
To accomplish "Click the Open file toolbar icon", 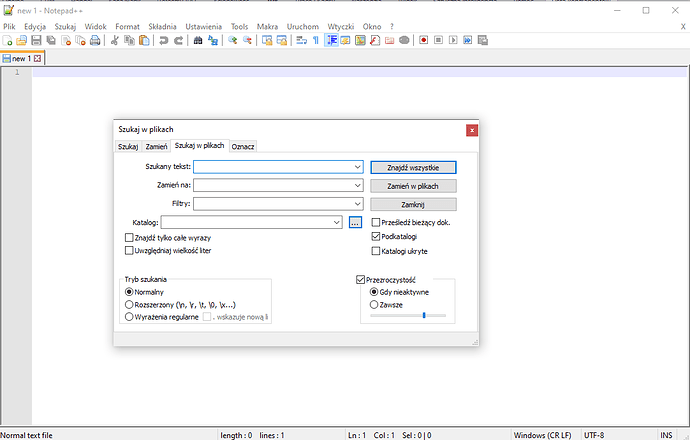I will (22, 41).
